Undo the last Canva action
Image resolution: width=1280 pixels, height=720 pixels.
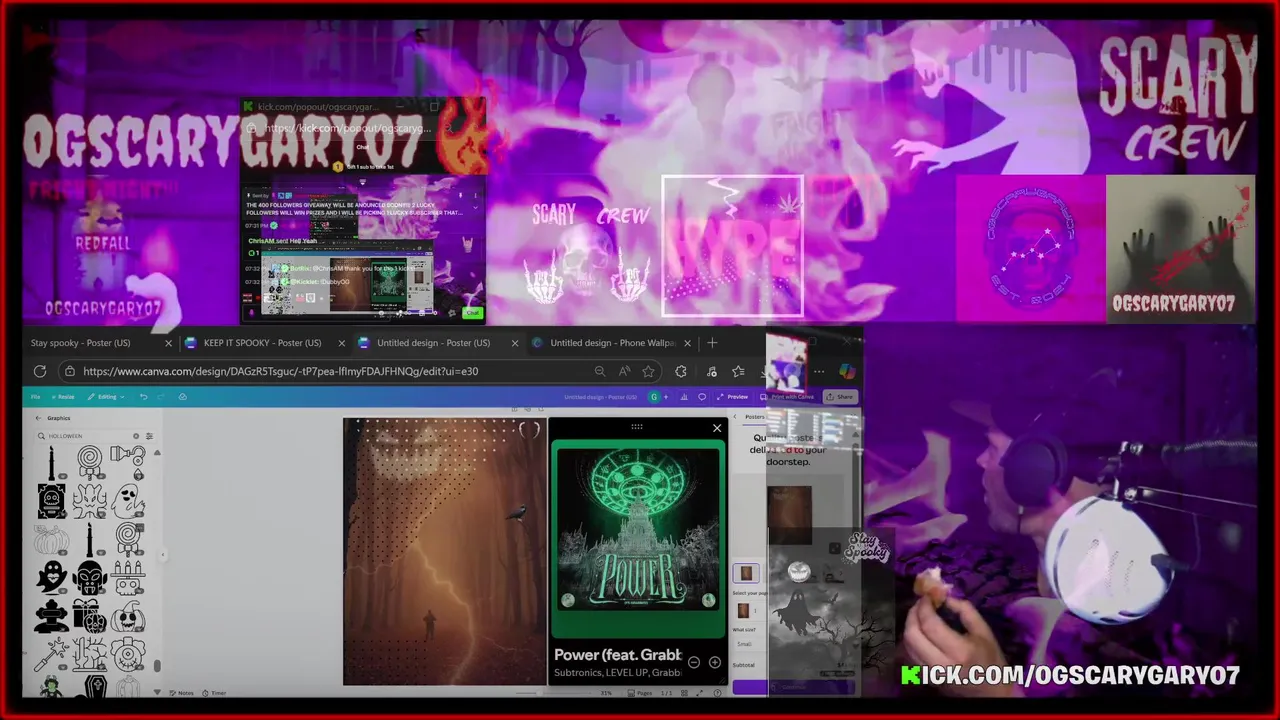(x=143, y=397)
